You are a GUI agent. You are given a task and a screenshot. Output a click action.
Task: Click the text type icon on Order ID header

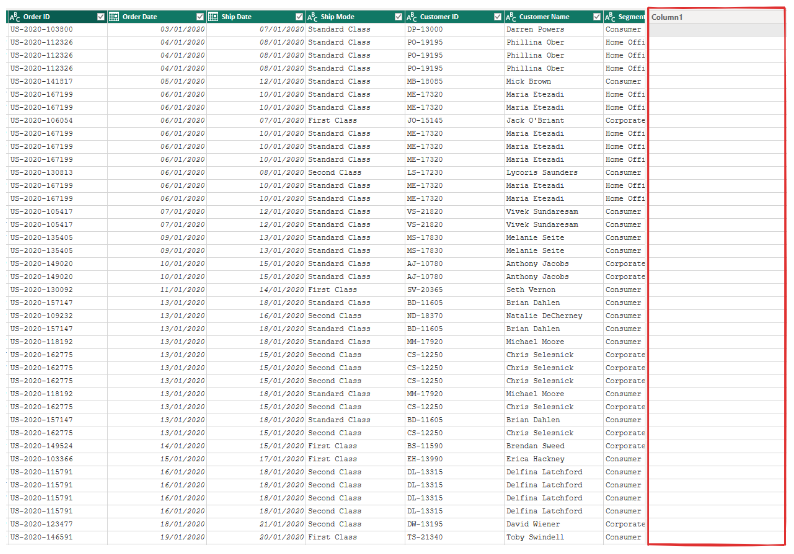[x=15, y=17]
